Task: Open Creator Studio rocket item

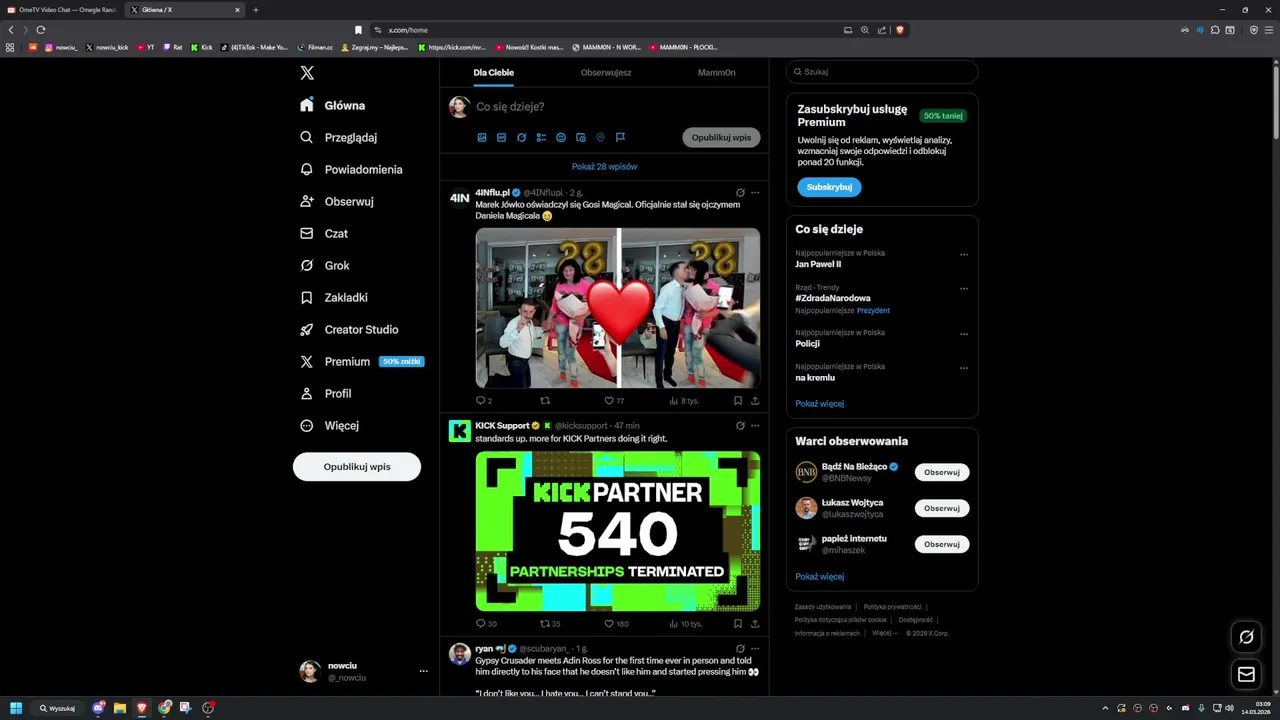Action: point(349,329)
